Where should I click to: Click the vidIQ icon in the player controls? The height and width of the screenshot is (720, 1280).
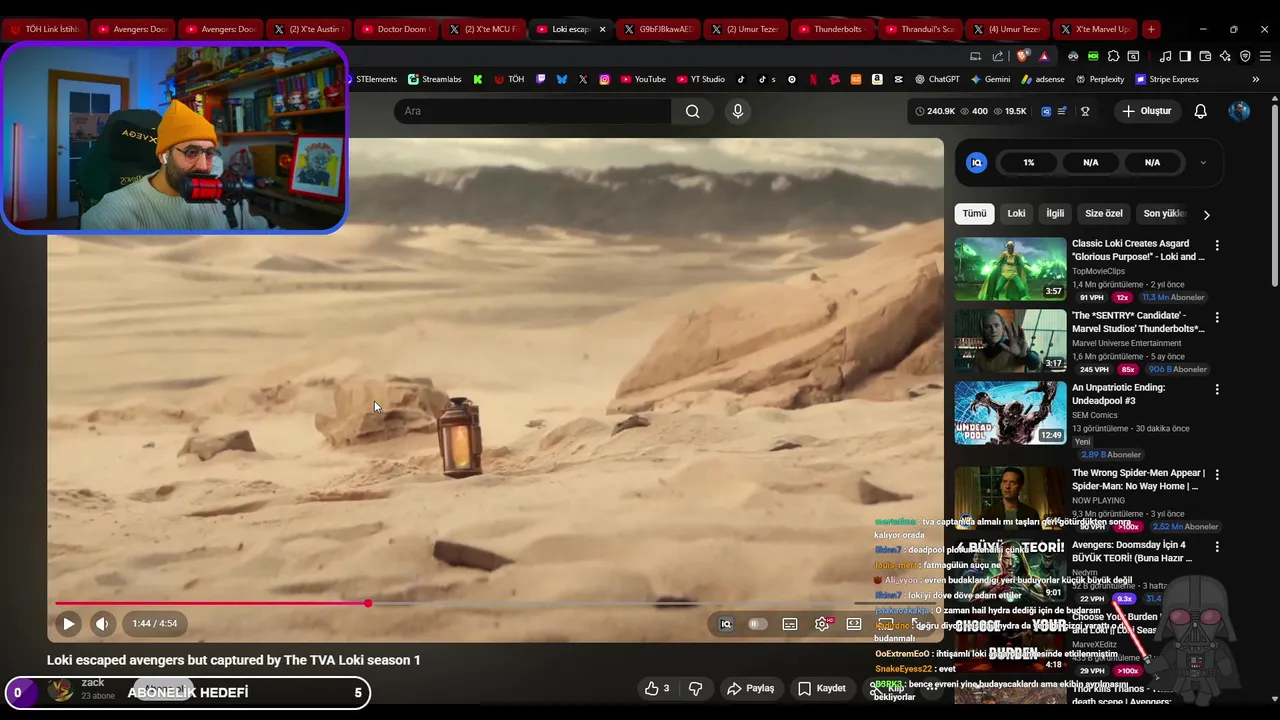pyautogui.click(x=726, y=624)
